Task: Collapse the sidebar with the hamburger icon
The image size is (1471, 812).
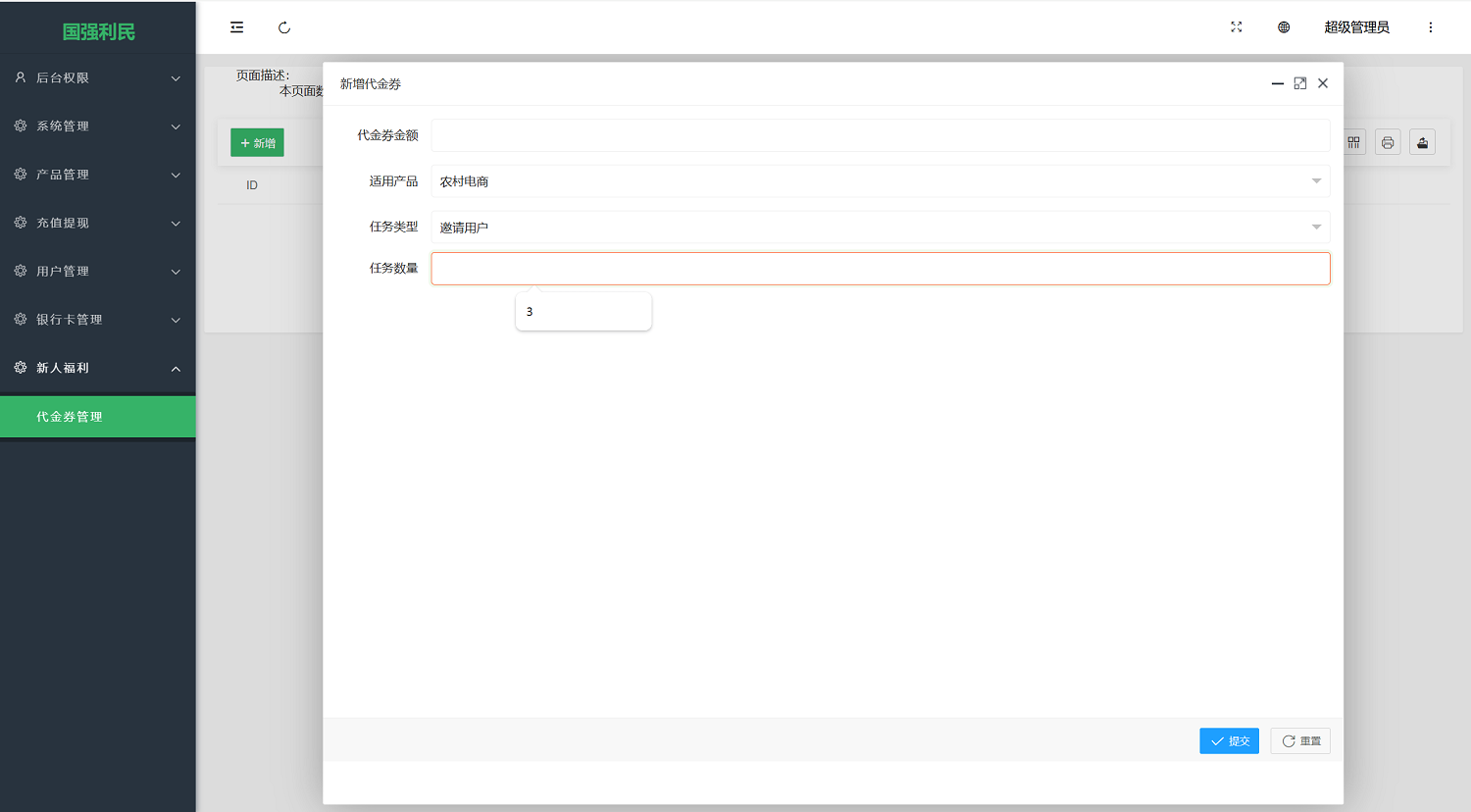Action: coord(236,26)
